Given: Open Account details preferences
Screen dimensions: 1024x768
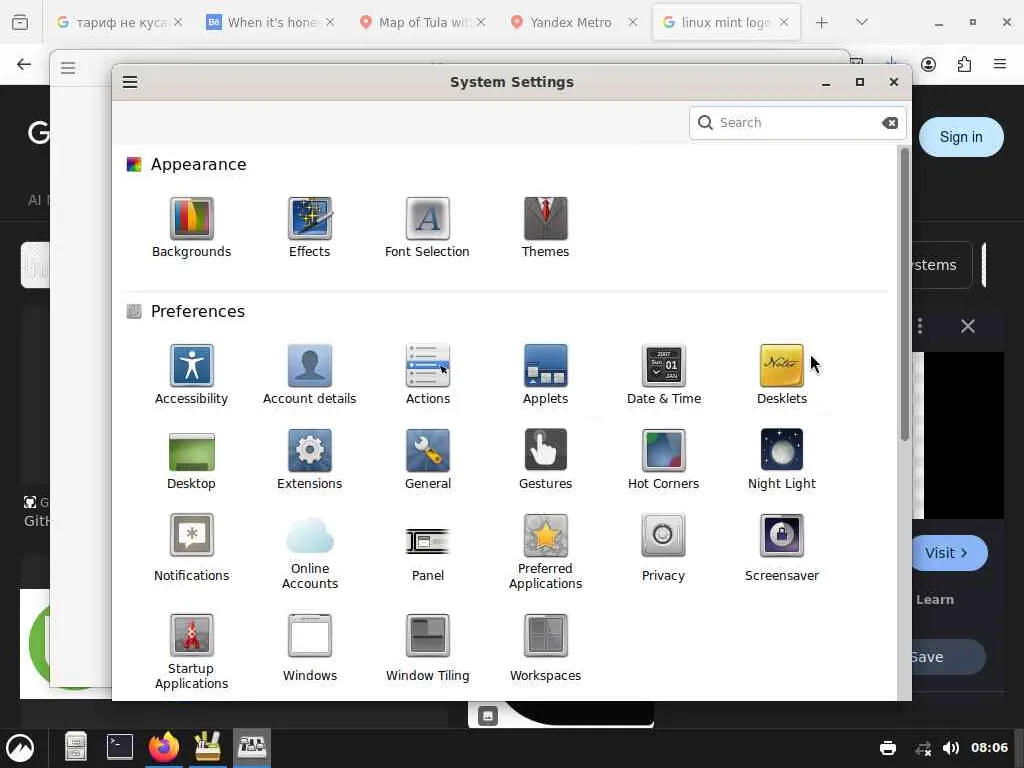Looking at the screenshot, I should tap(310, 374).
